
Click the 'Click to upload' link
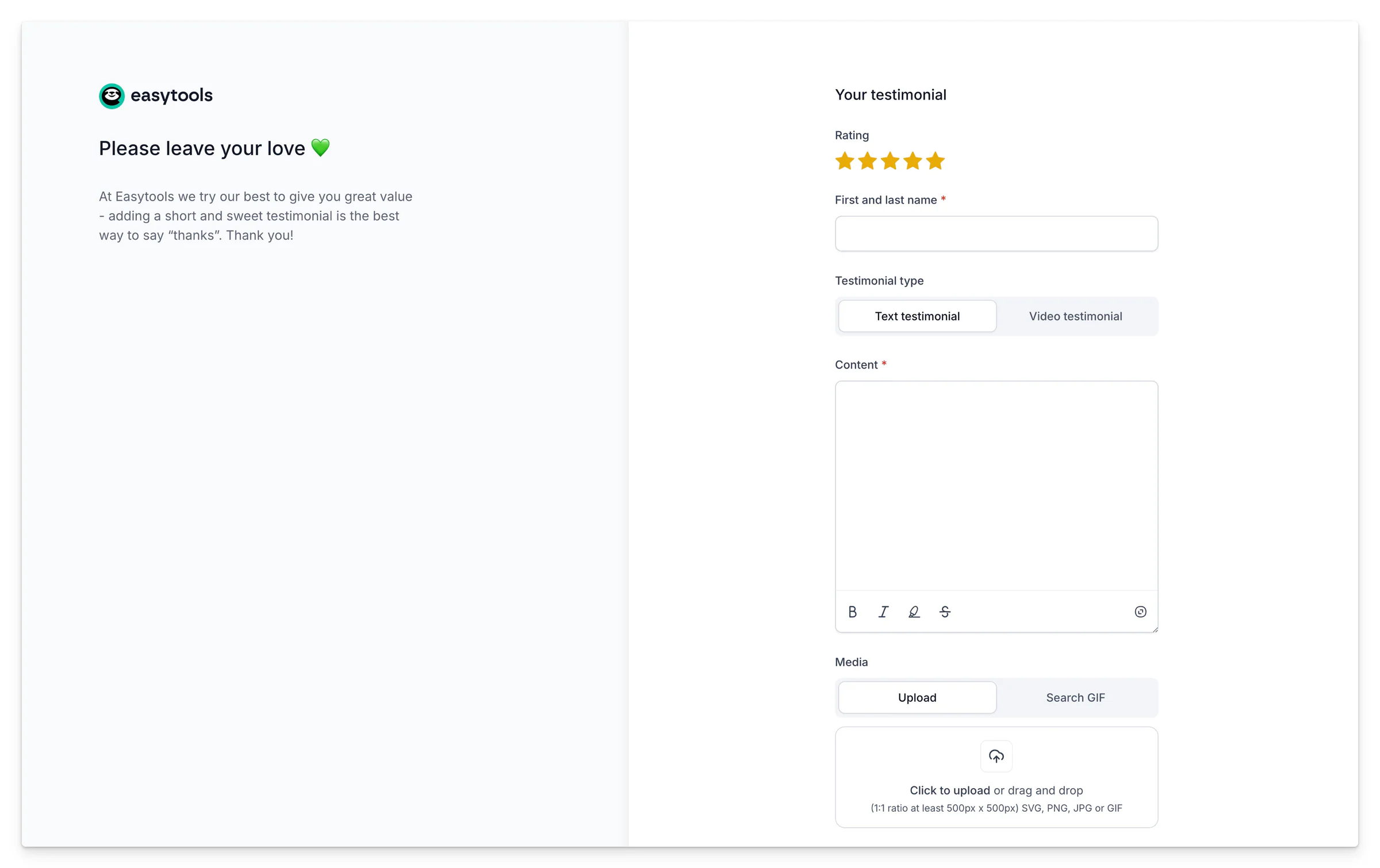coord(949,790)
